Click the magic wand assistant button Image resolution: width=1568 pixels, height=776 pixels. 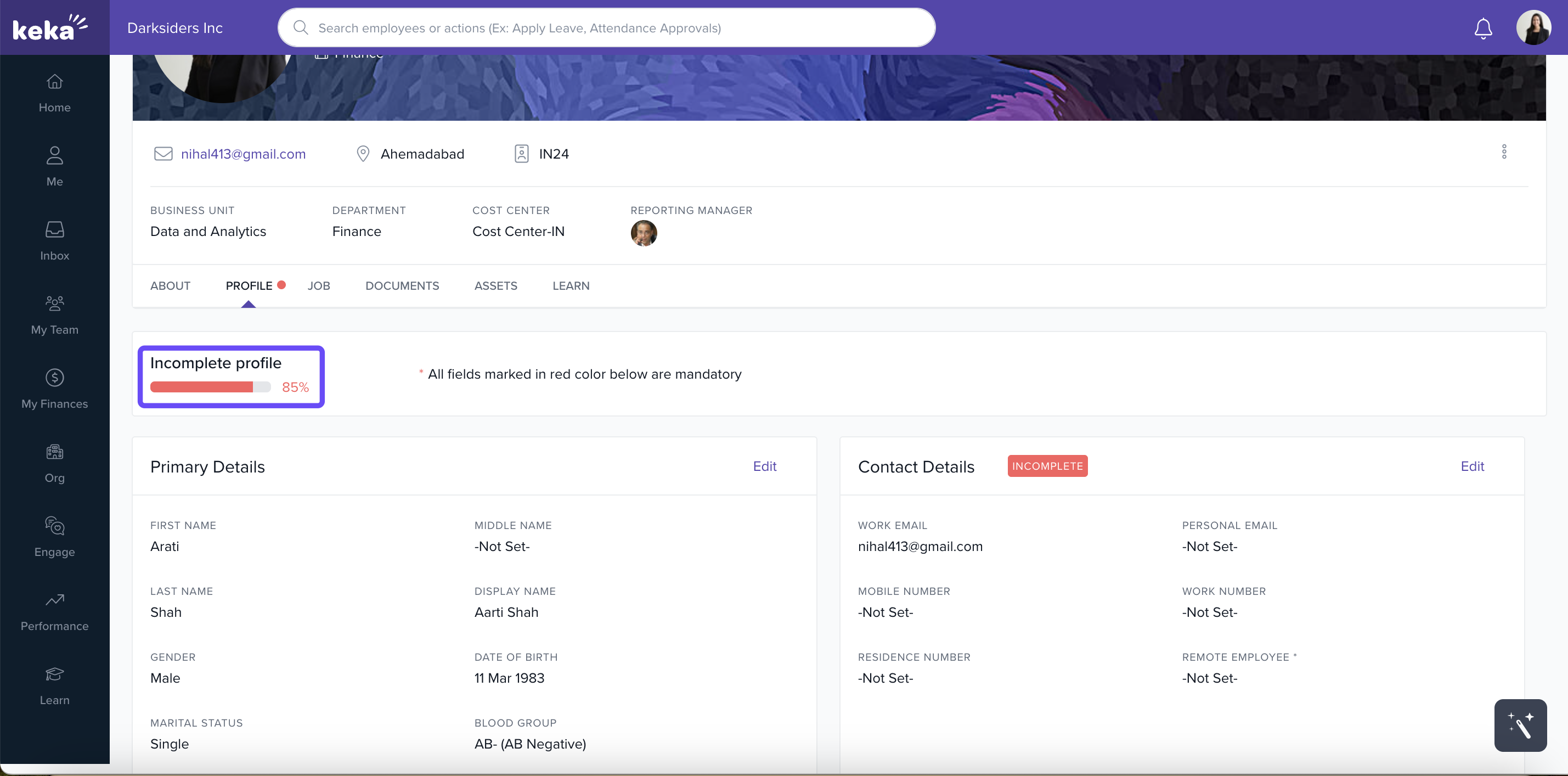pos(1520,726)
